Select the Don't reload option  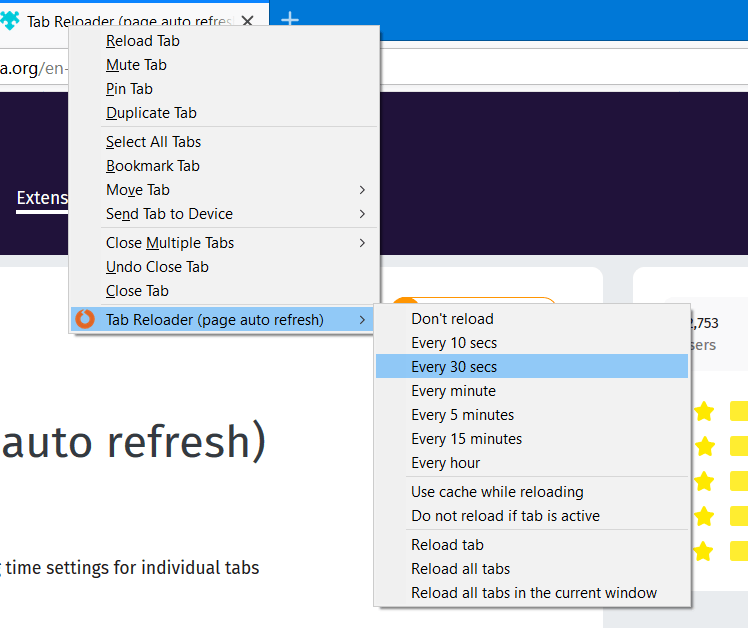click(x=452, y=319)
